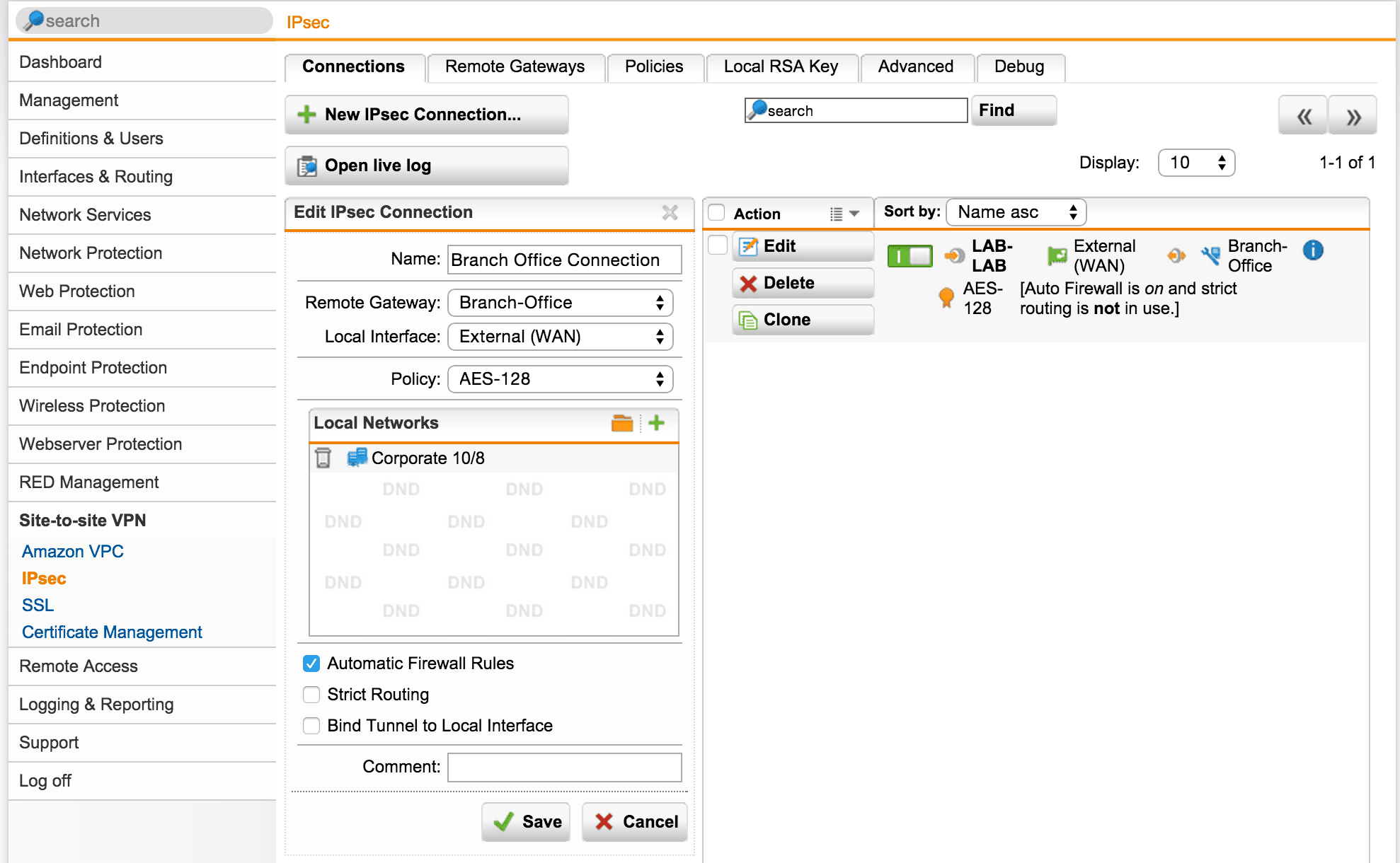
Task: Open Network Protection menu item
Action: 142,253
